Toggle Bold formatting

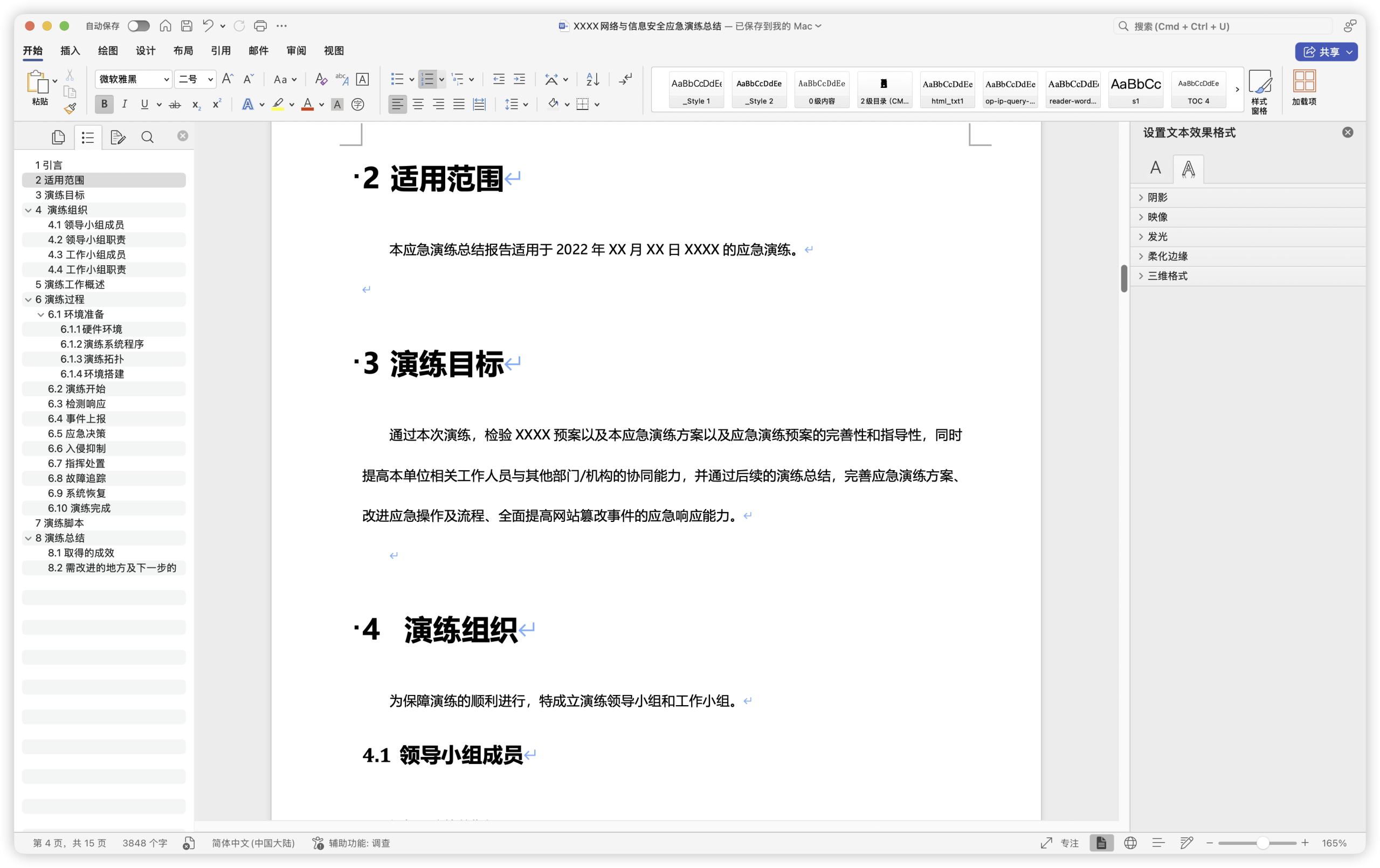[x=104, y=105]
